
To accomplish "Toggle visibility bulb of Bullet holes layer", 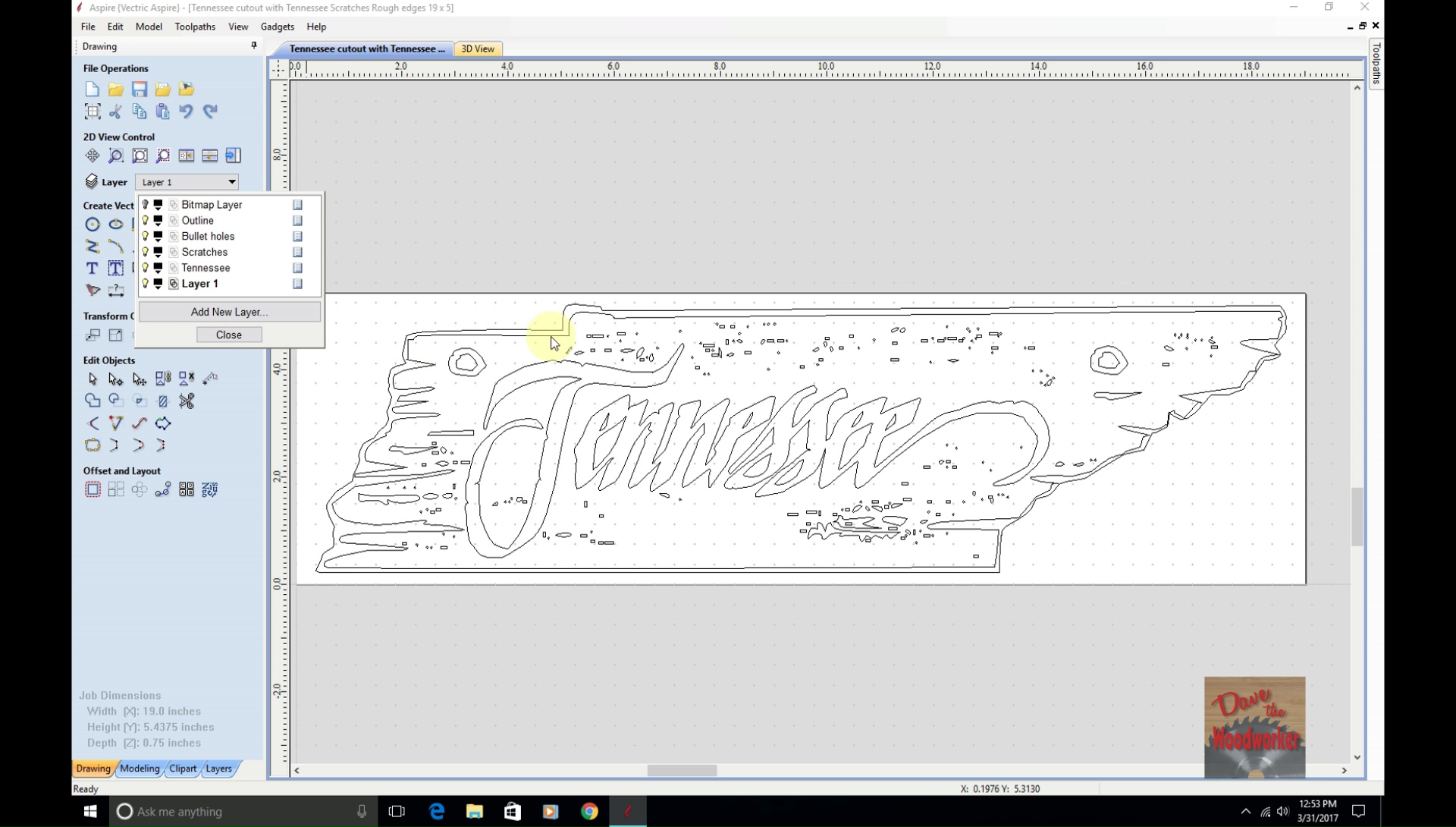I will [146, 236].
